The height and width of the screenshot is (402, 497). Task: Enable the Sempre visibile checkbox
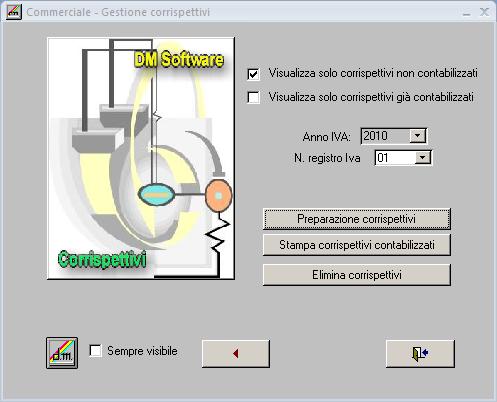click(x=95, y=351)
